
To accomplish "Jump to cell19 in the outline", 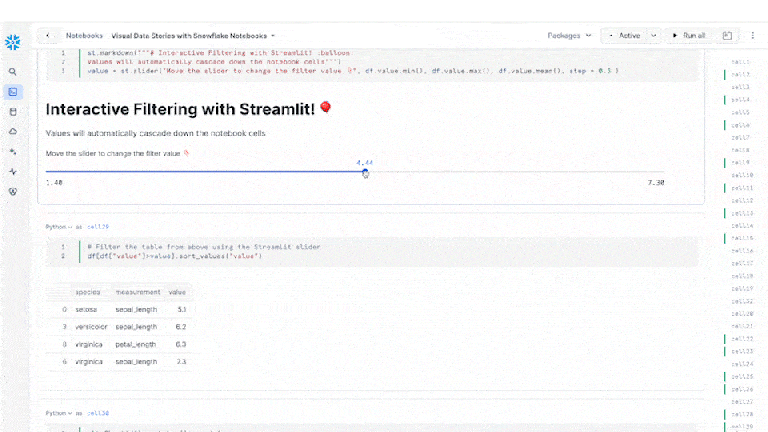I will (742, 288).
